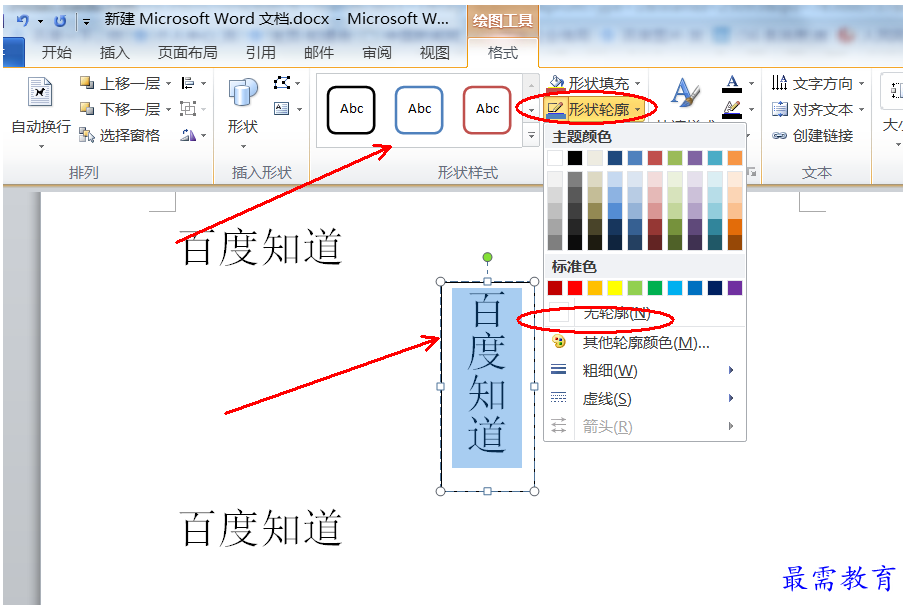This screenshot has width=904, height=610.
Task: Switch to the 视图 tab
Action: 434,53
